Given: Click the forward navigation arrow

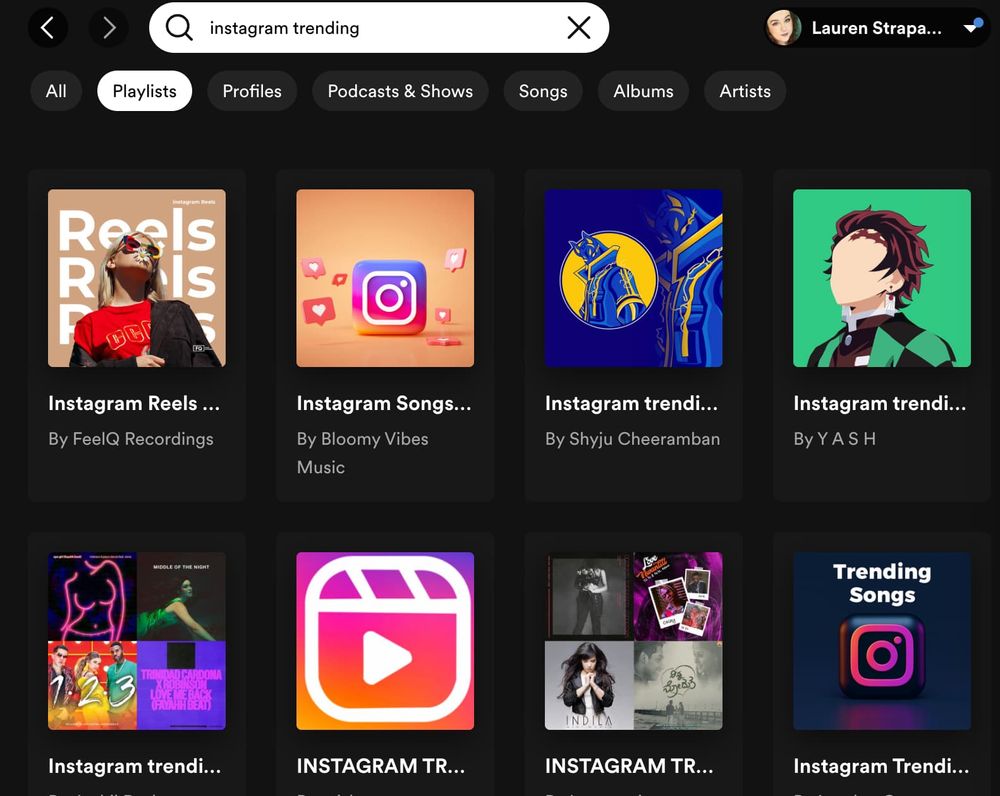Looking at the screenshot, I should [x=109, y=27].
